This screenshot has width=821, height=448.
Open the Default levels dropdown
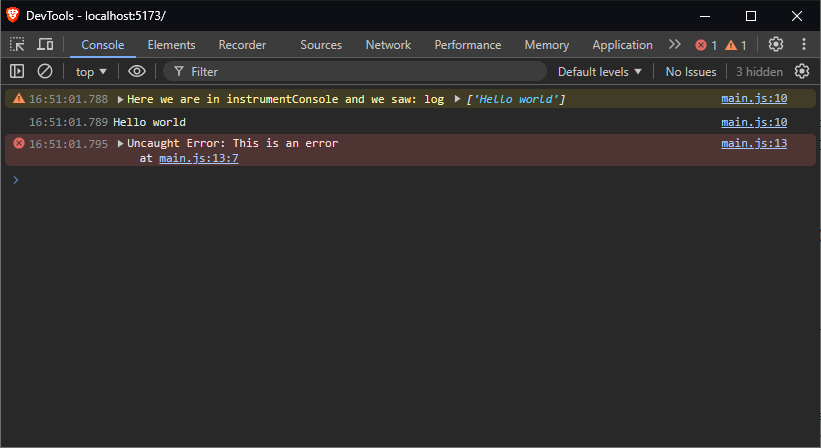[x=600, y=71]
